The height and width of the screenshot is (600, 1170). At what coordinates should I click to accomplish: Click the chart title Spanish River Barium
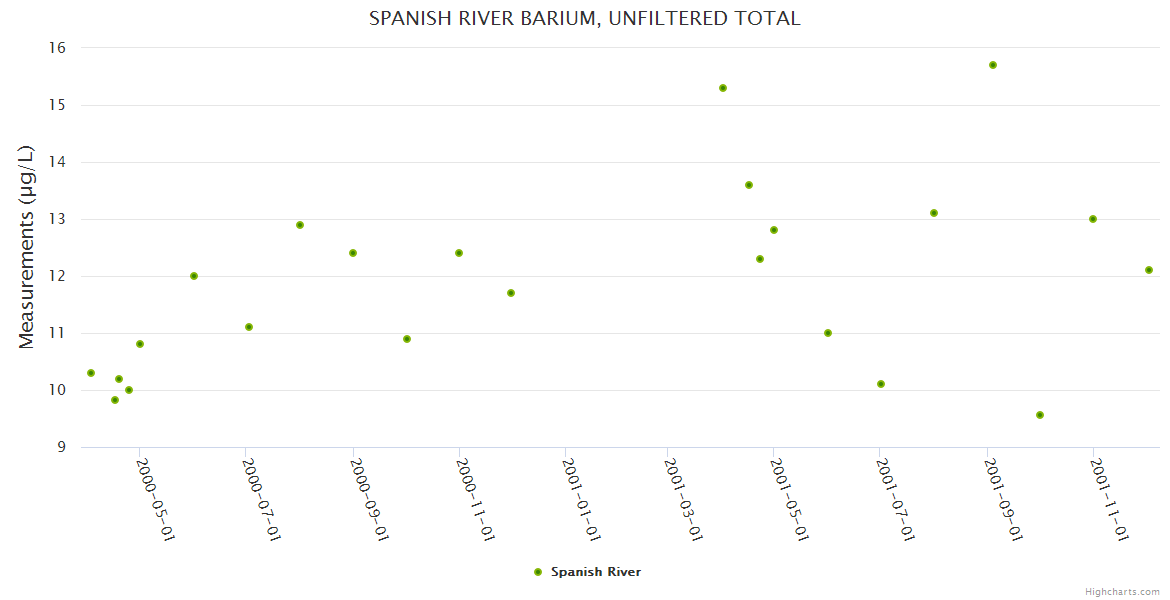click(x=584, y=18)
